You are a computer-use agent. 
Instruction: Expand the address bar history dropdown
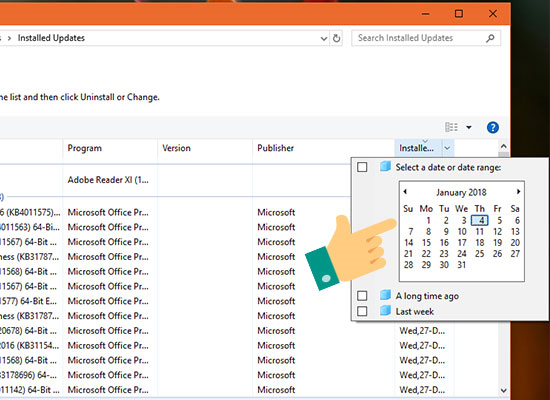324,39
